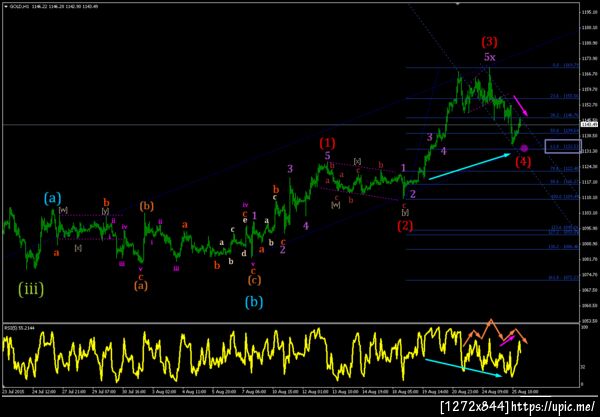Click the 5 Aug 20:00 time label
This screenshot has width=600, height=417.
click(x=225, y=392)
